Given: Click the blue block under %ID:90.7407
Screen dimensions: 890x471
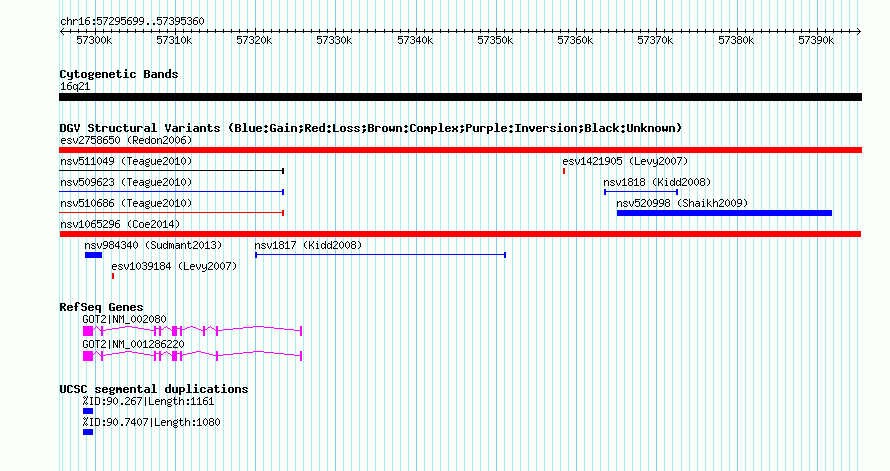Looking at the screenshot, I should click(88, 432).
